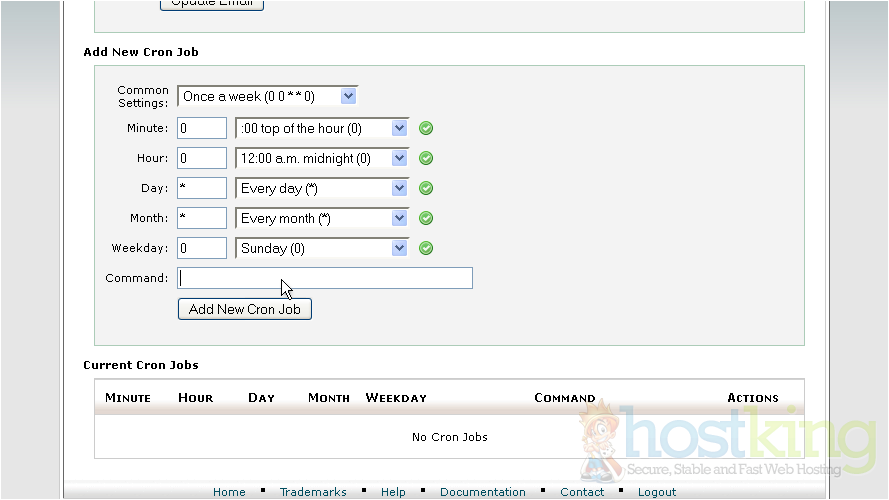
Task: Click the Logout link in footer
Action: click(x=657, y=492)
